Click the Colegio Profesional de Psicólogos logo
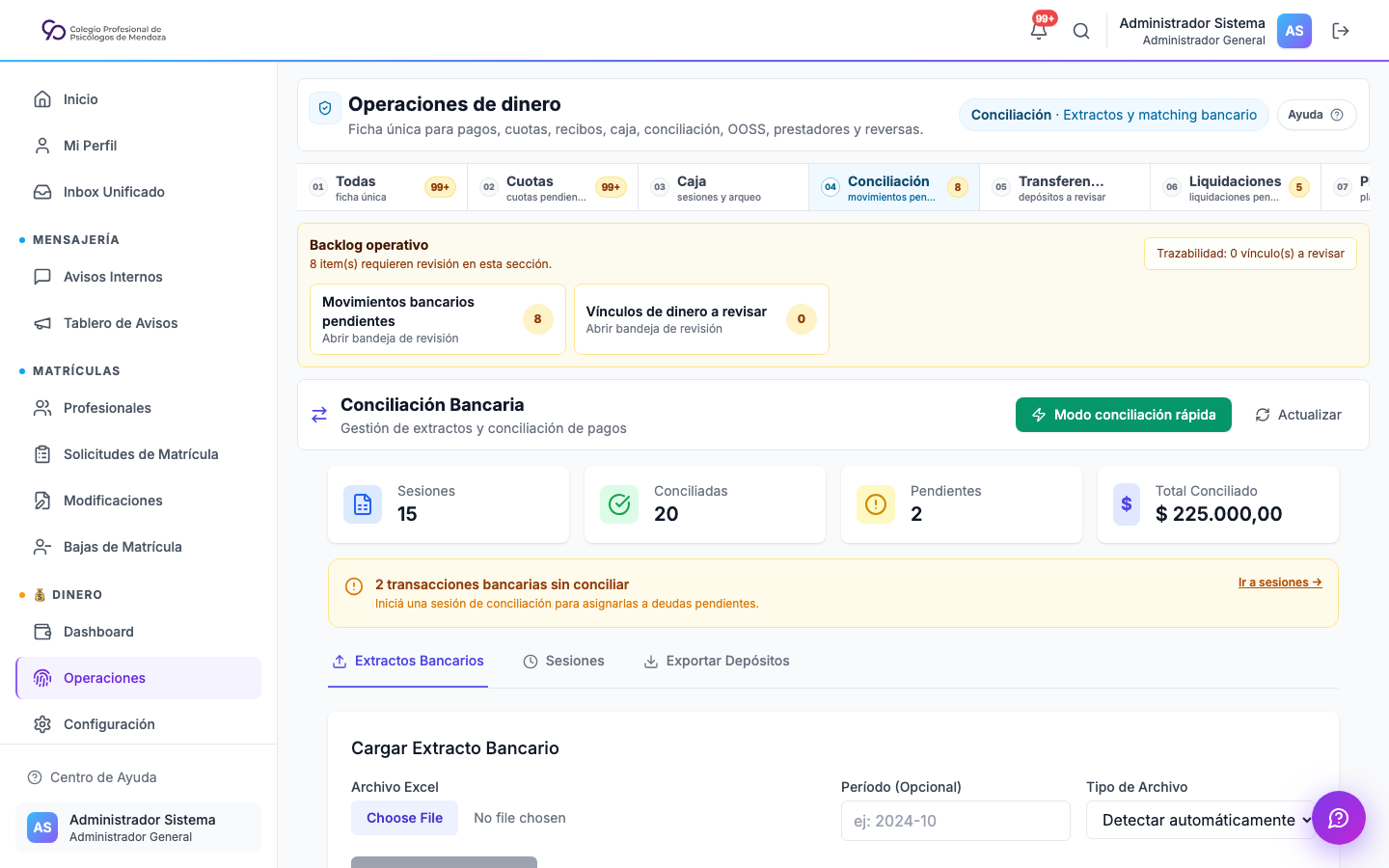Viewport: 1389px width, 868px height. 103,31
